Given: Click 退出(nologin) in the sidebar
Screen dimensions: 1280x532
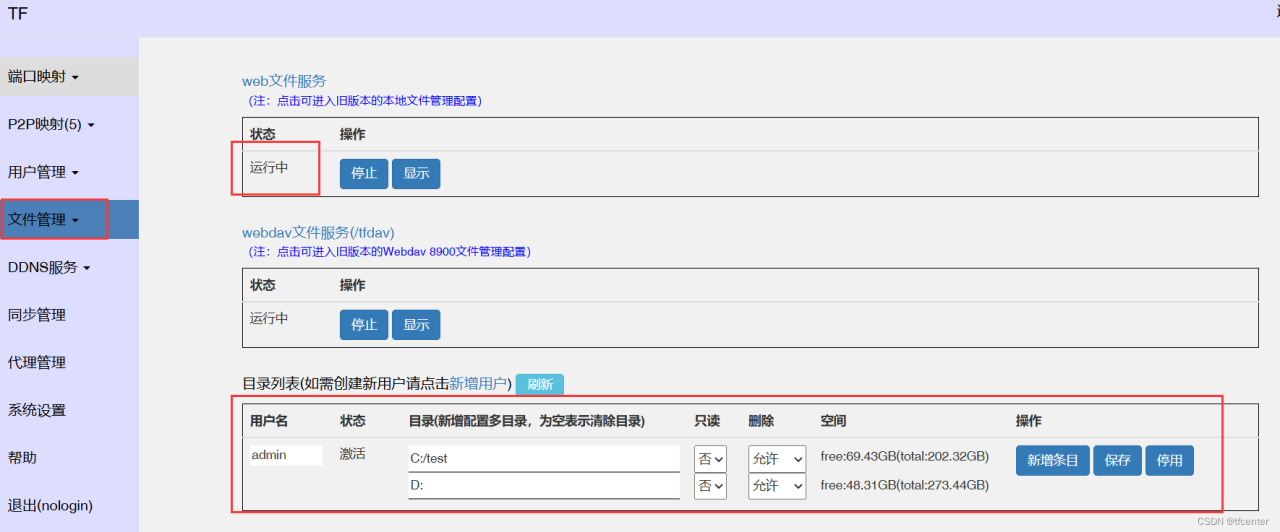Looking at the screenshot, I should coord(50,505).
